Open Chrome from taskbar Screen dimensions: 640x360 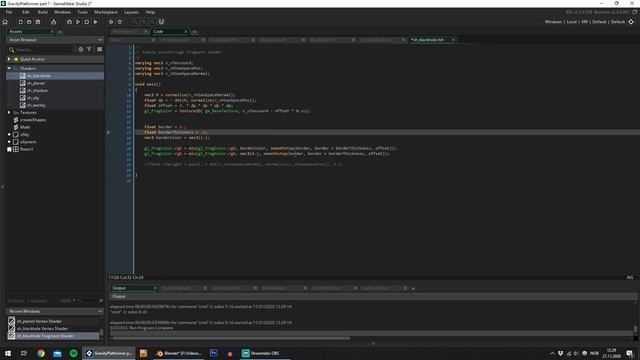(x=41, y=353)
